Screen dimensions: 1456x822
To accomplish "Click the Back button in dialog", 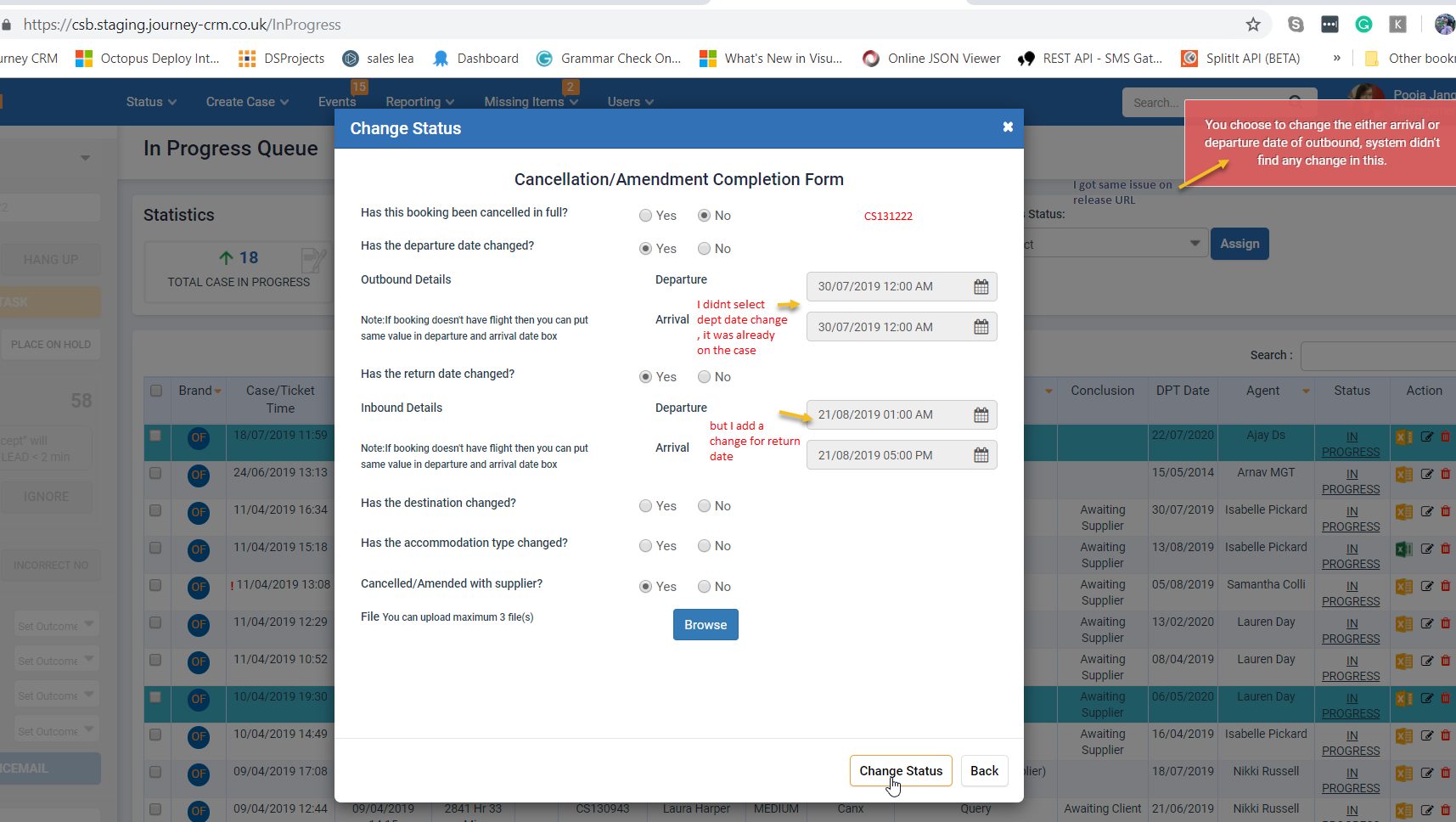I will click(x=984, y=771).
